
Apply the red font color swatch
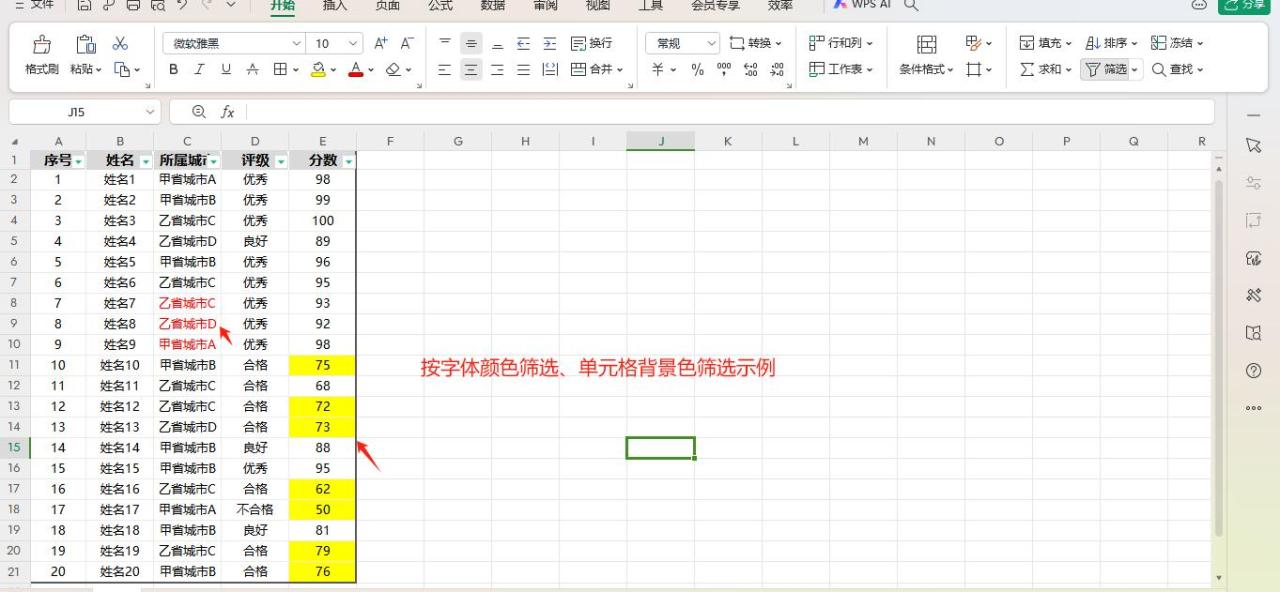pos(355,70)
